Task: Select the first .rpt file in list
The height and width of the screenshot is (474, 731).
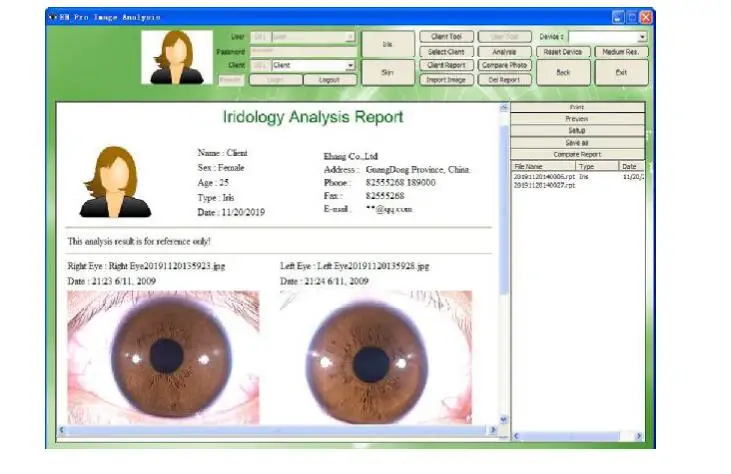Action: tap(544, 176)
